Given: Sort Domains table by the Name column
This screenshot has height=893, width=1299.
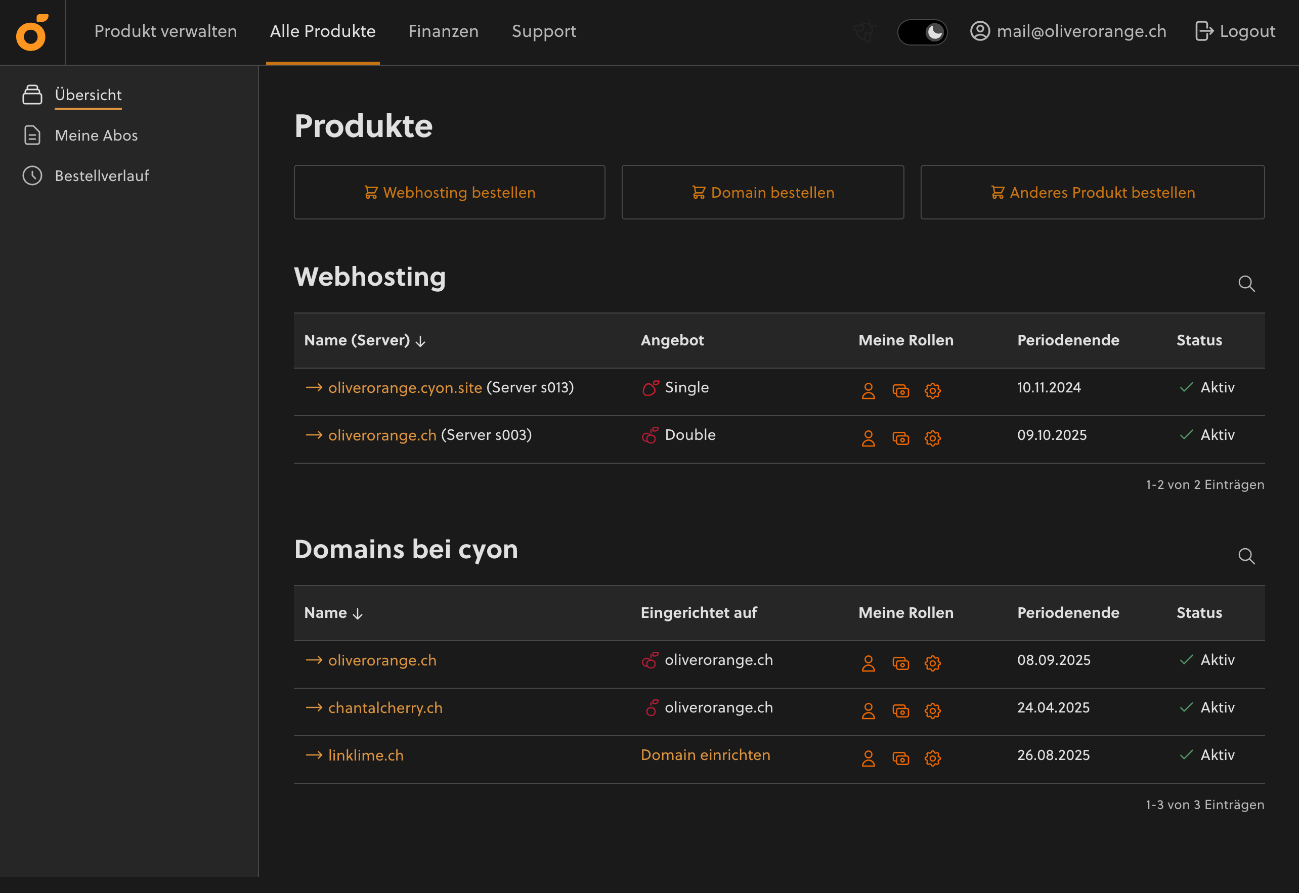Looking at the screenshot, I should pos(334,612).
